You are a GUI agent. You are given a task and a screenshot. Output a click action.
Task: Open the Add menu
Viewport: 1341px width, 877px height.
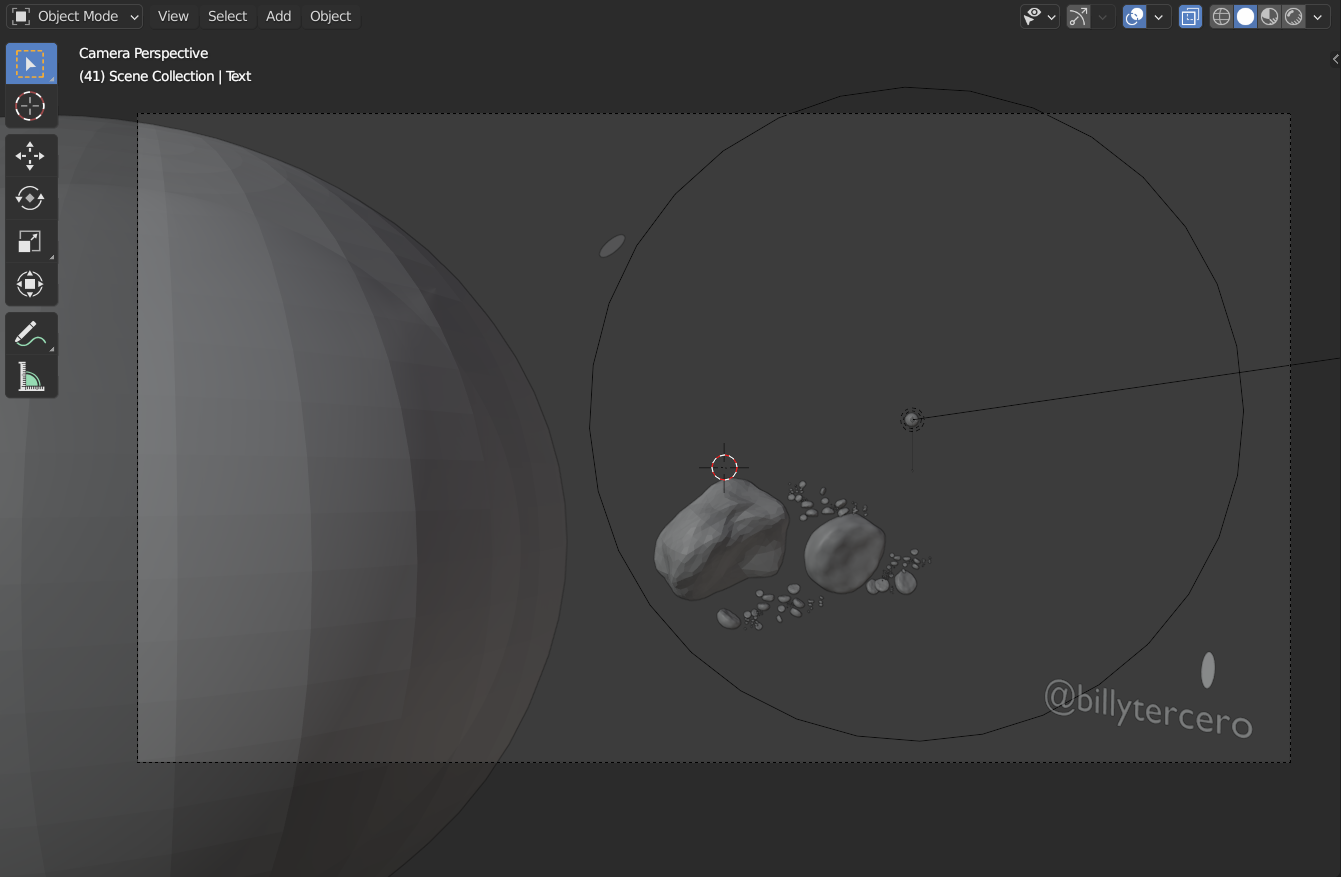pyautogui.click(x=278, y=16)
